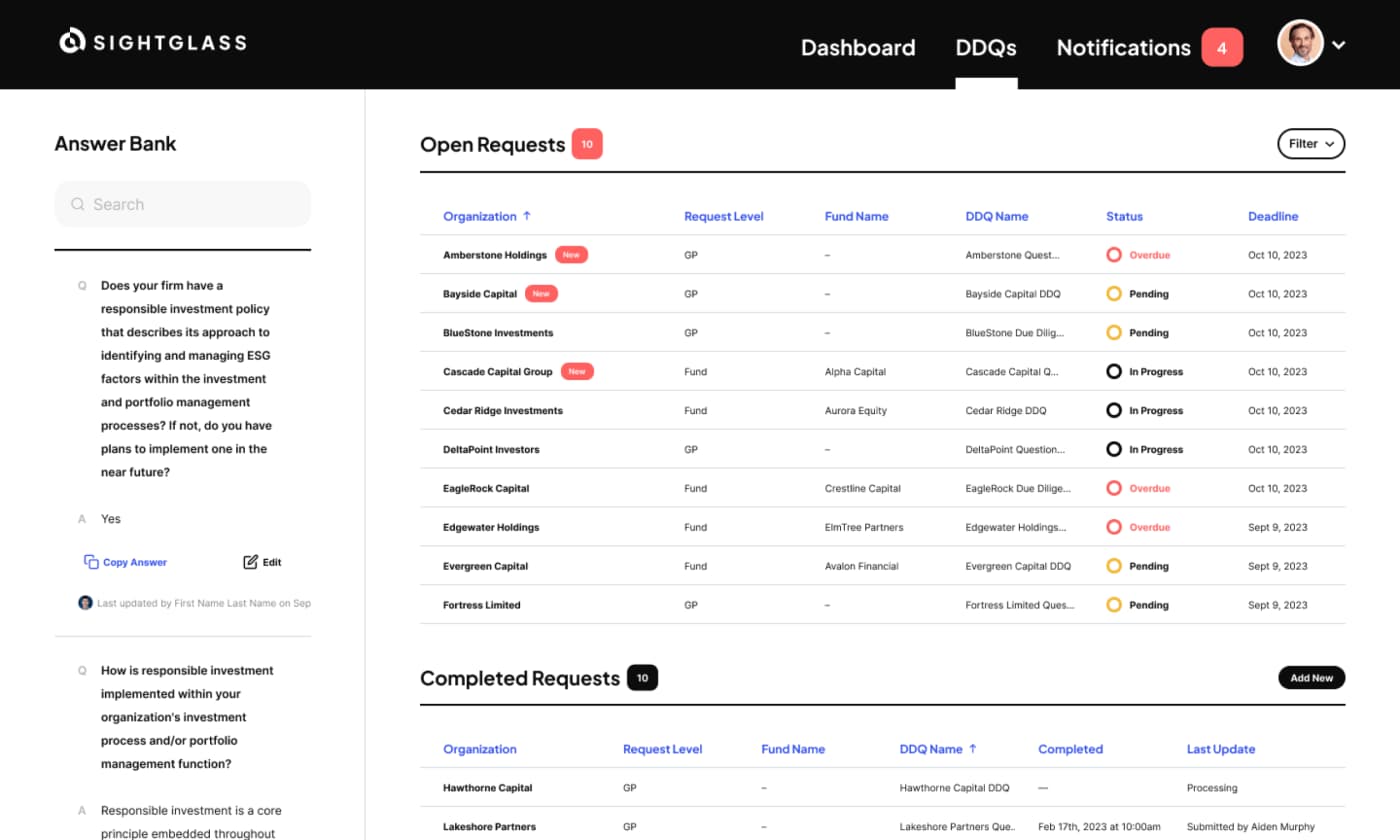Click the avatar icon in the last updated note
This screenshot has height=840, width=1400.
[85, 603]
